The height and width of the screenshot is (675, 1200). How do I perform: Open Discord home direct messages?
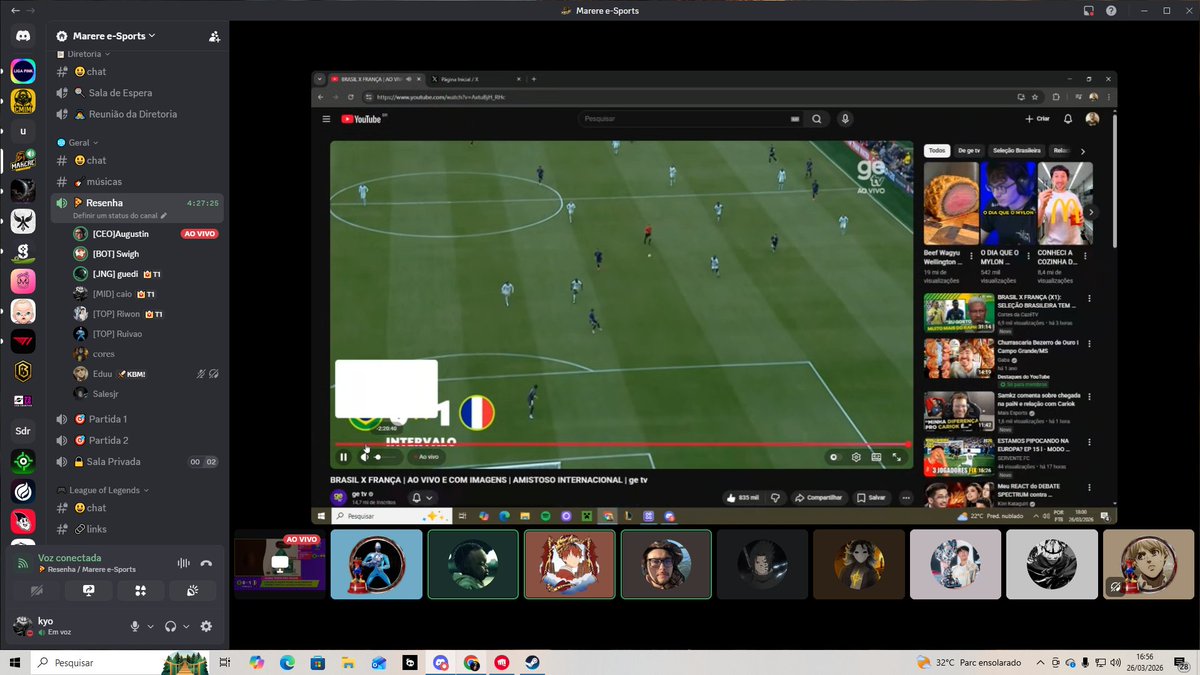click(x=23, y=36)
